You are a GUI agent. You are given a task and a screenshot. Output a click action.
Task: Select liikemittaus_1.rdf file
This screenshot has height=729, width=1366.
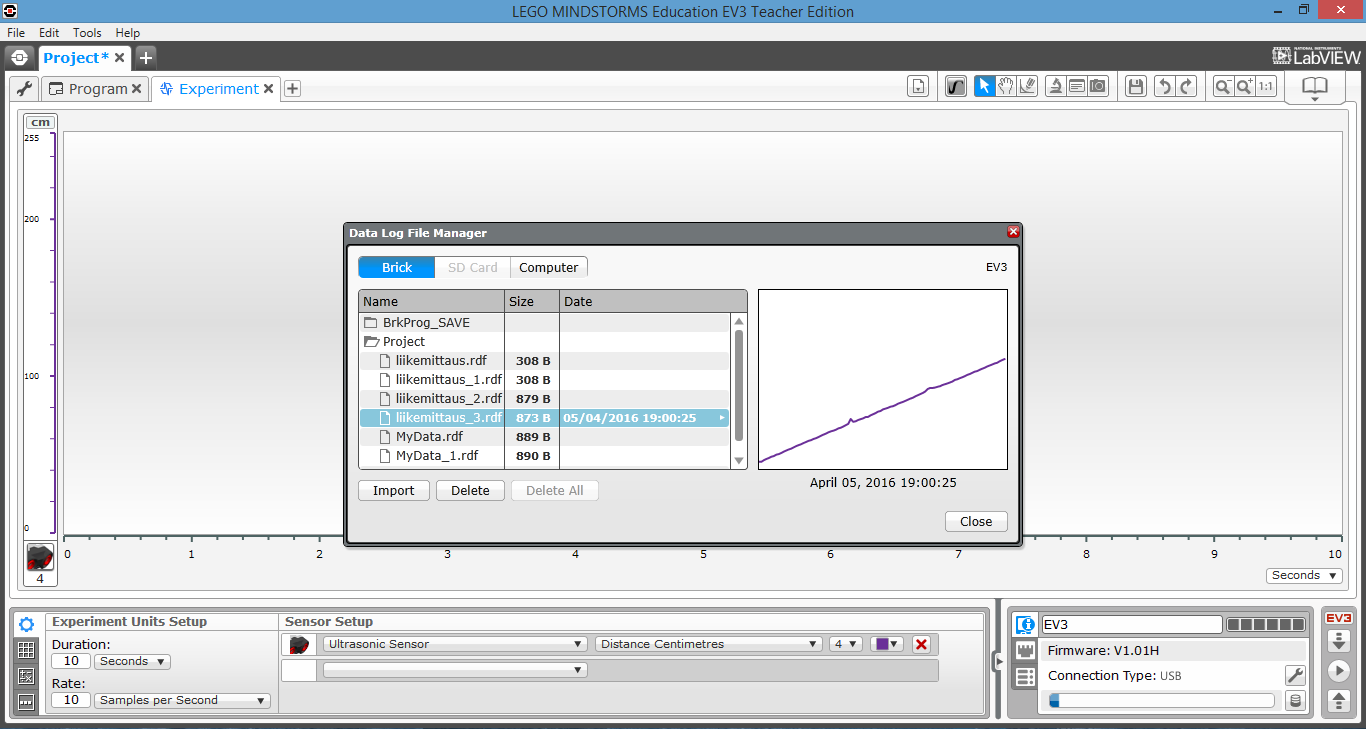pos(544,380)
